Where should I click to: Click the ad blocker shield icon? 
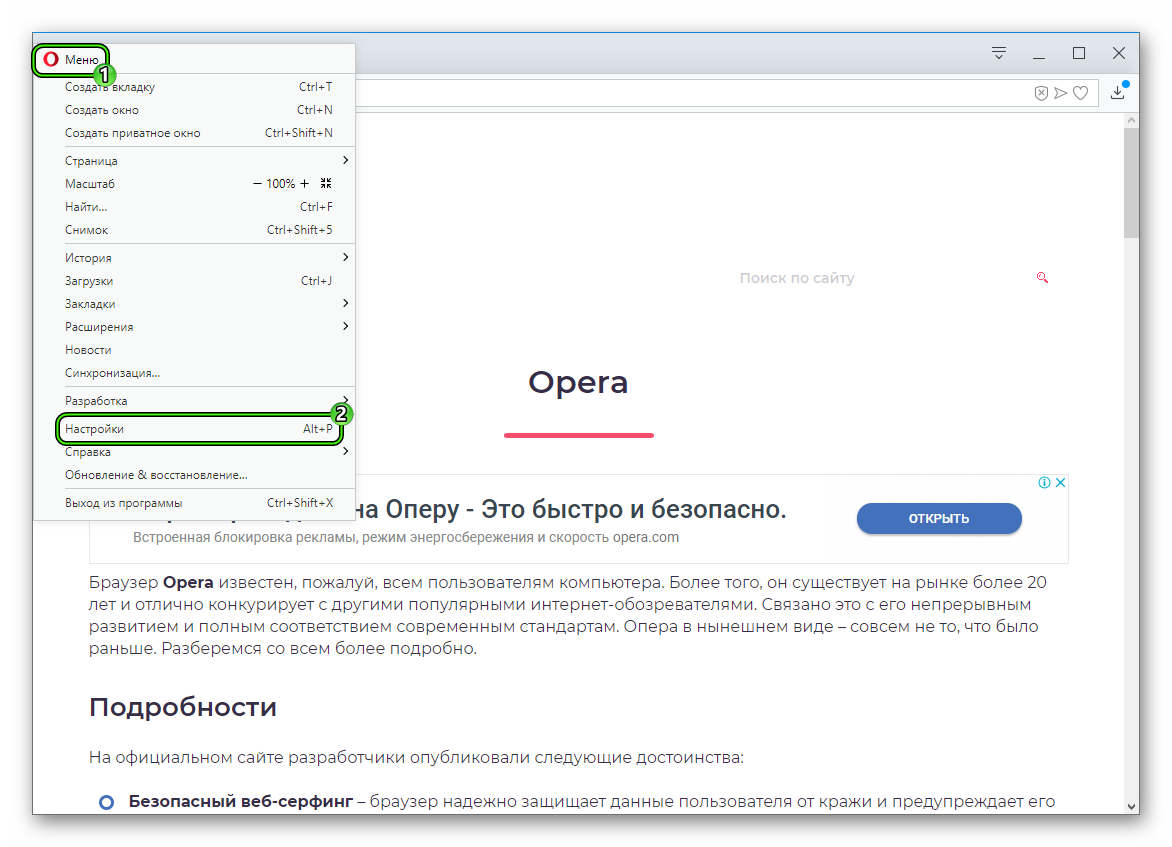click(x=1040, y=93)
